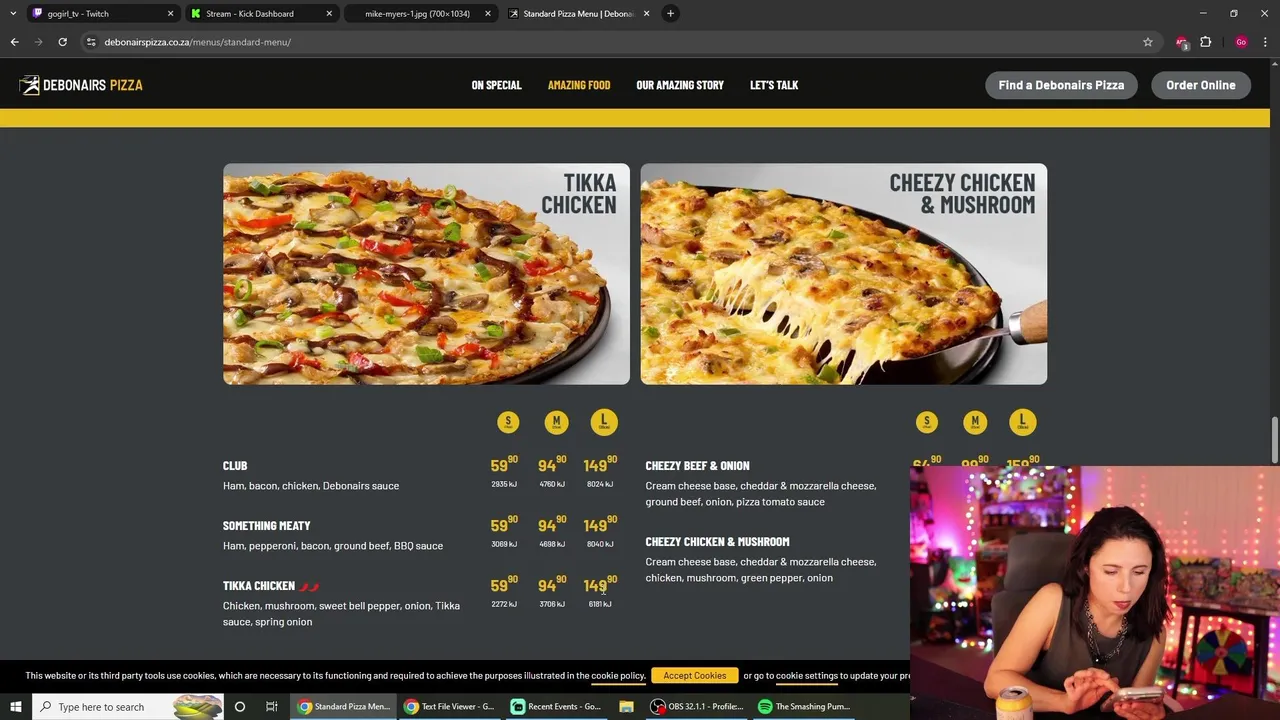Reload the current page
The height and width of the screenshot is (720, 1280).
pyautogui.click(x=62, y=42)
